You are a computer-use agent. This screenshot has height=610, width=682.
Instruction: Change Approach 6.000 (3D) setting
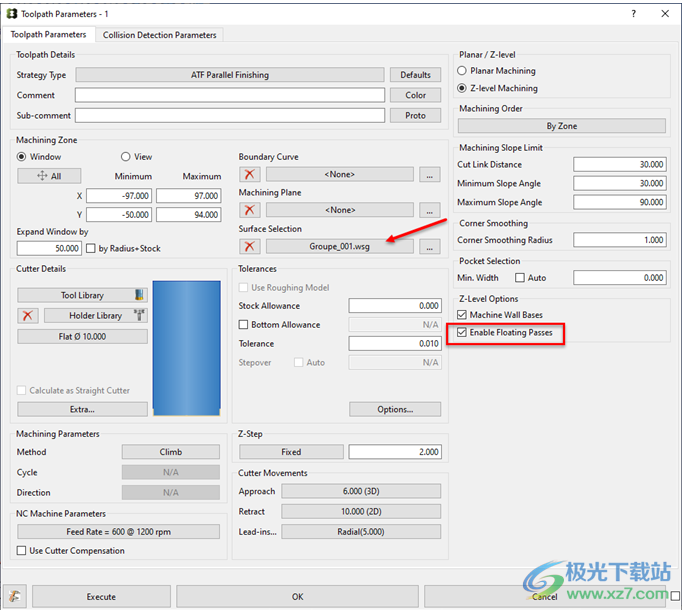pos(361,491)
